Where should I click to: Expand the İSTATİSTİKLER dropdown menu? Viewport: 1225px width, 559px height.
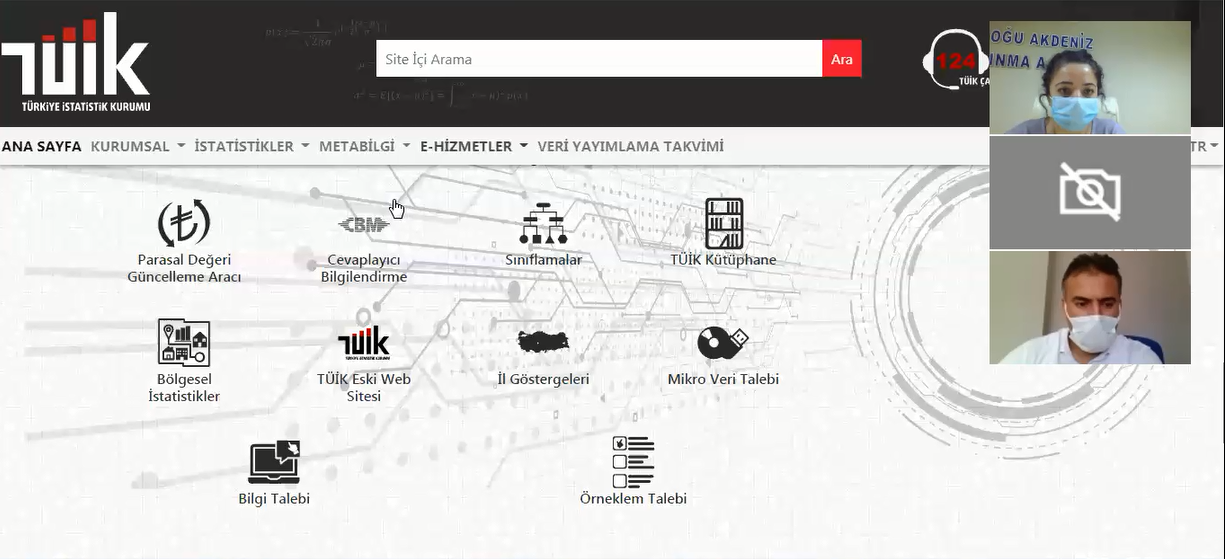(x=252, y=146)
